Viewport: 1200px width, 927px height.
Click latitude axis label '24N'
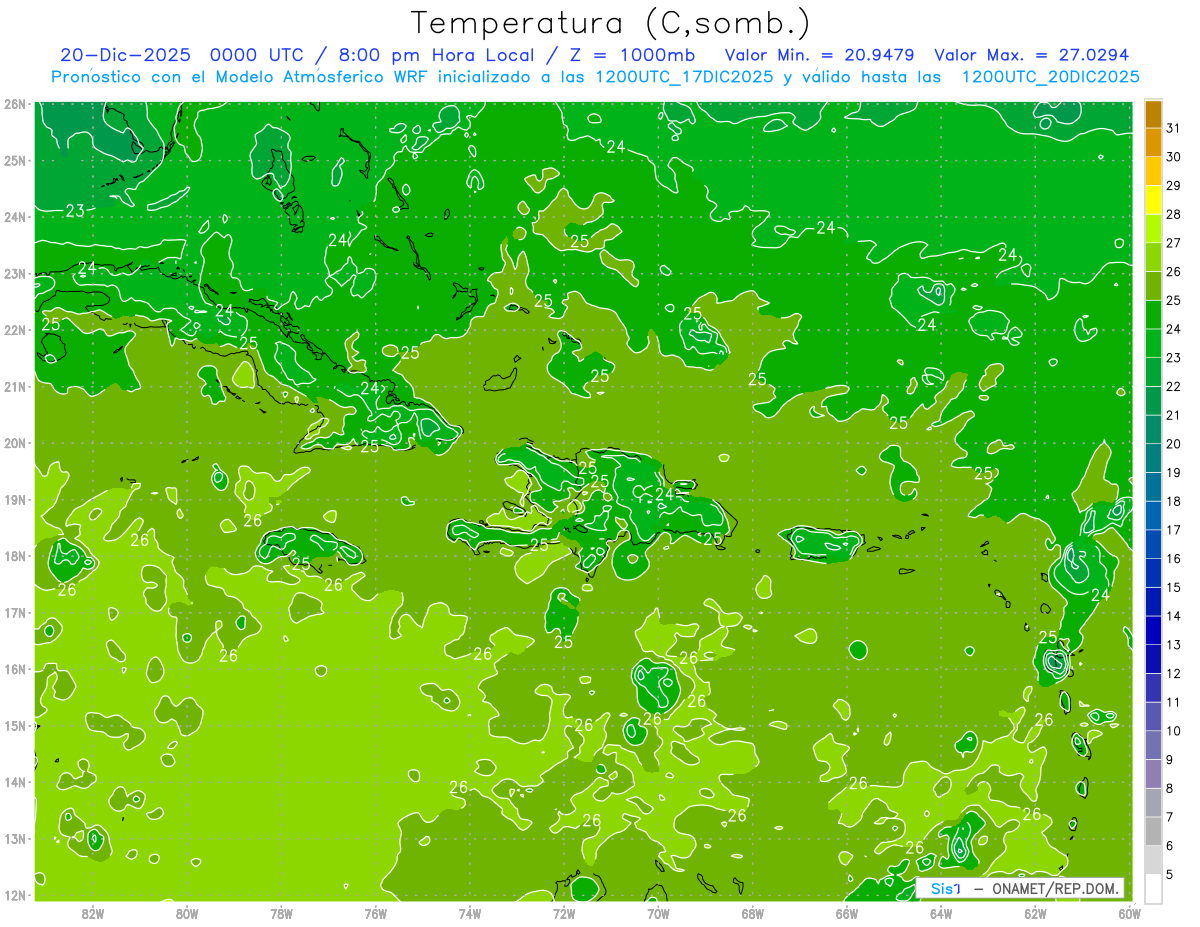click(x=15, y=216)
